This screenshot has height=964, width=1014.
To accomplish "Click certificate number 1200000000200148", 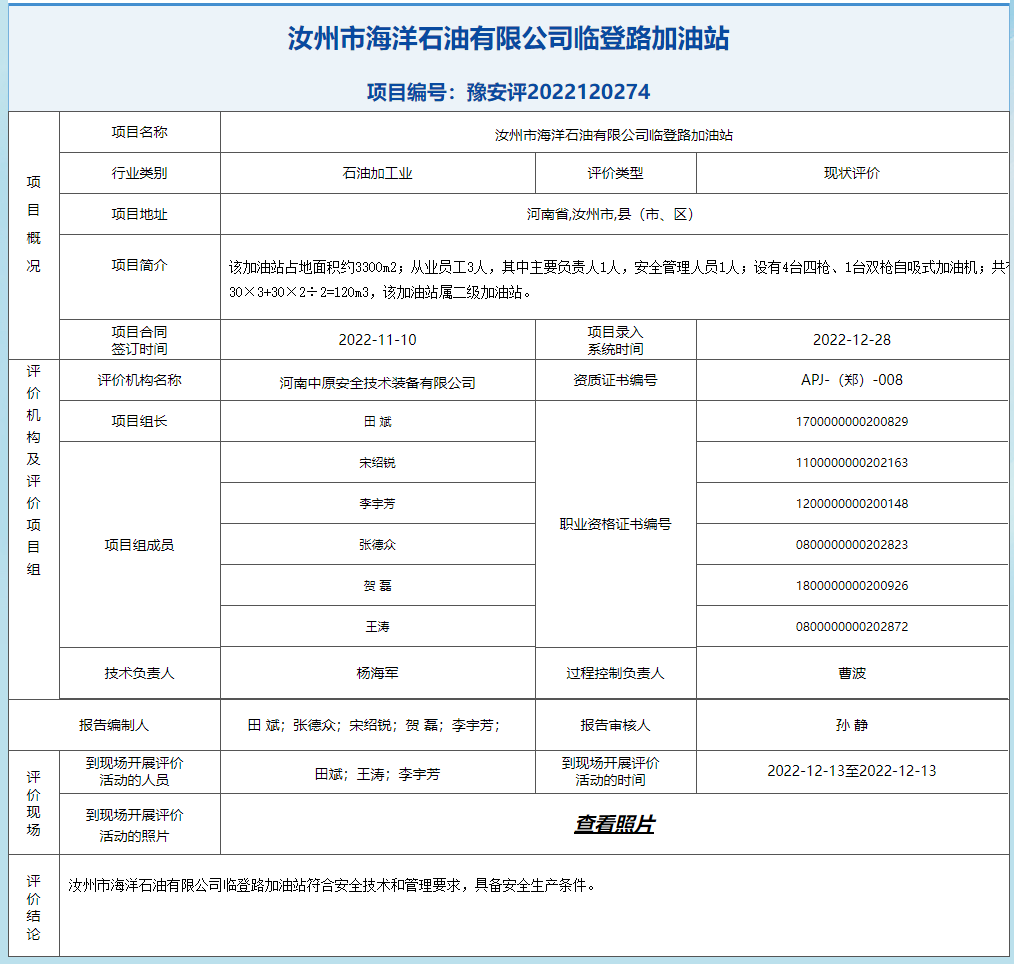I will [x=851, y=504].
